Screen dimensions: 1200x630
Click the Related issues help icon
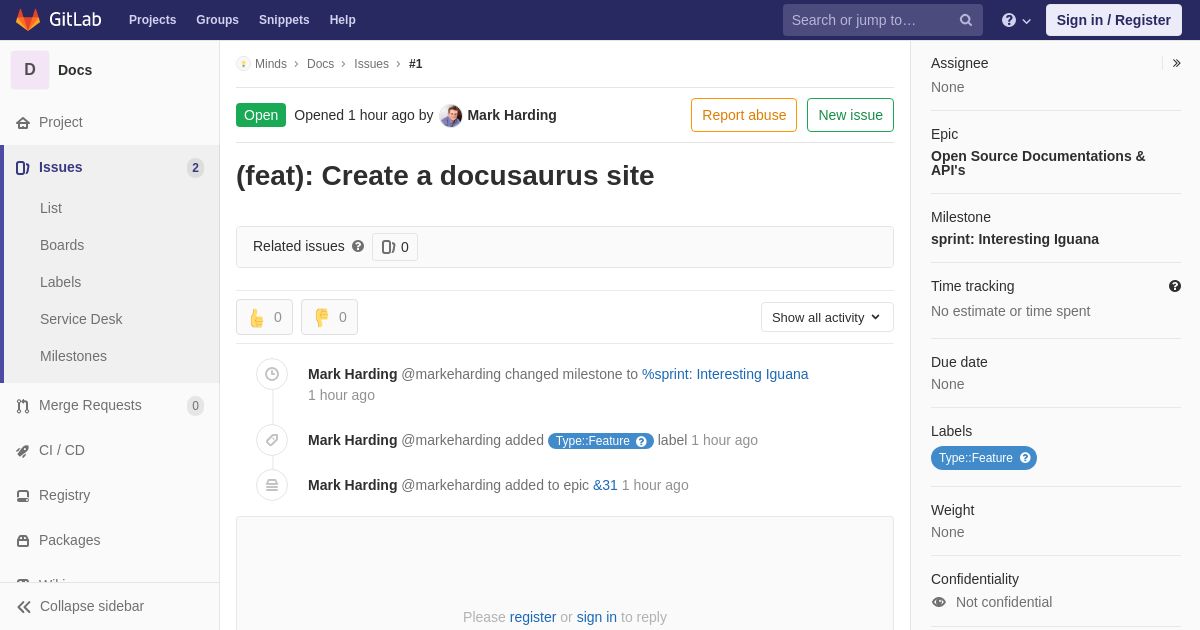[358, 246]
